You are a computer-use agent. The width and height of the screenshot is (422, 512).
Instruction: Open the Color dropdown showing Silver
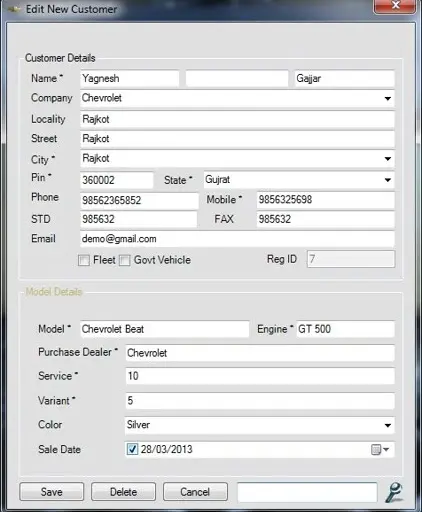click(387, 425)
